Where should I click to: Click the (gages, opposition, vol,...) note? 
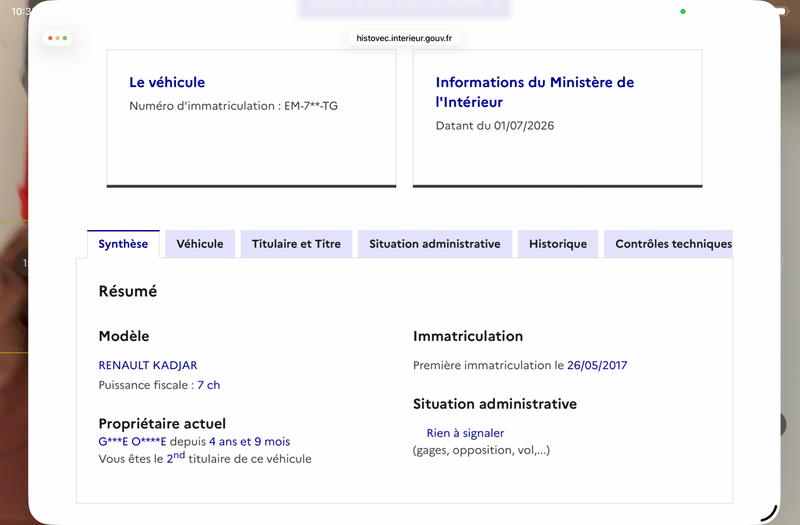point(481,450)
